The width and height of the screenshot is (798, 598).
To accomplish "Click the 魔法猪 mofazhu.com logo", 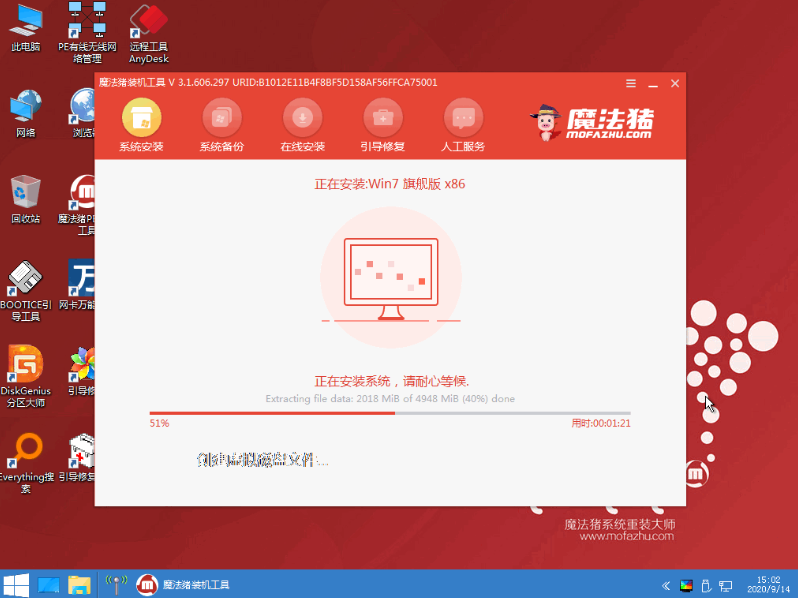I will 592,122.
